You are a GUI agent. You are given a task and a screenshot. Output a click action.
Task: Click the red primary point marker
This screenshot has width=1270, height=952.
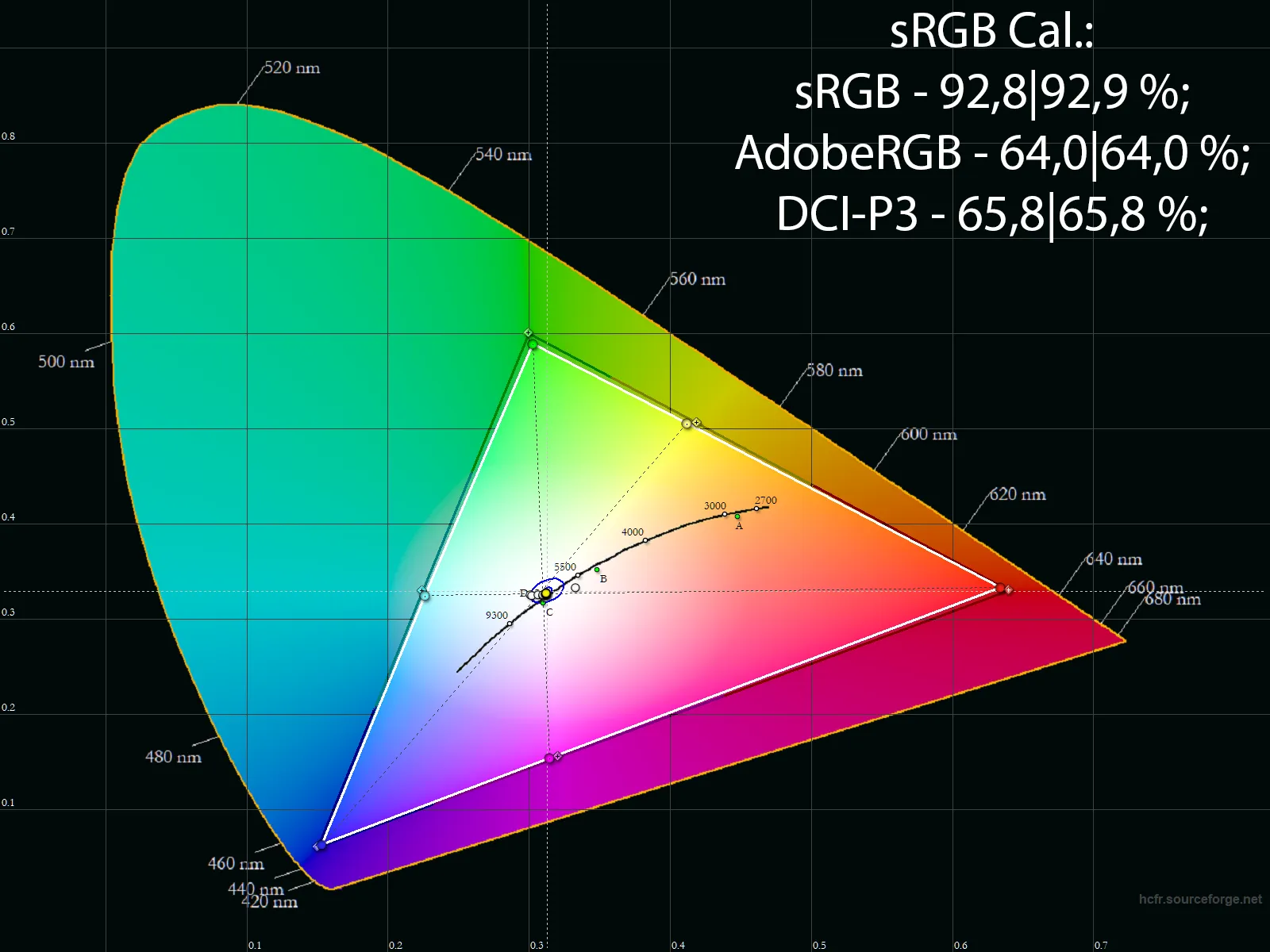click(1000, 589)
